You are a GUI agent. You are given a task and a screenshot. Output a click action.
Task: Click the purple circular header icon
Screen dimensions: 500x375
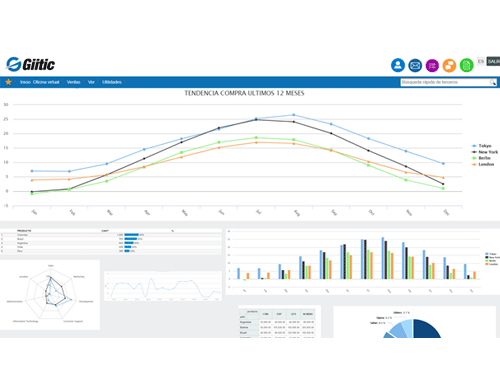click(x=432, y=65)
